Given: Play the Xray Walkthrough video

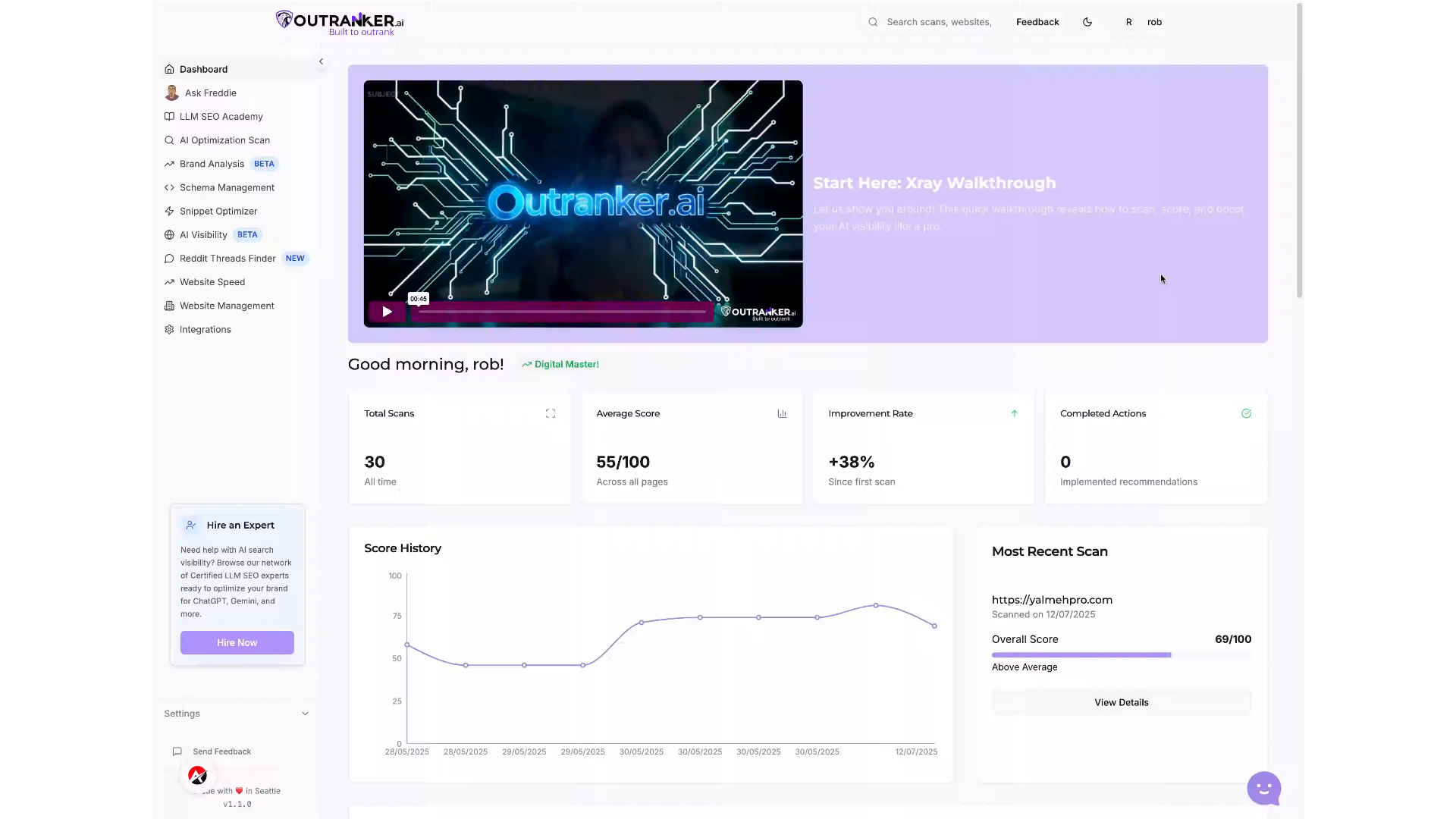Looking at the screenshot, I should [x=387, y=312].
